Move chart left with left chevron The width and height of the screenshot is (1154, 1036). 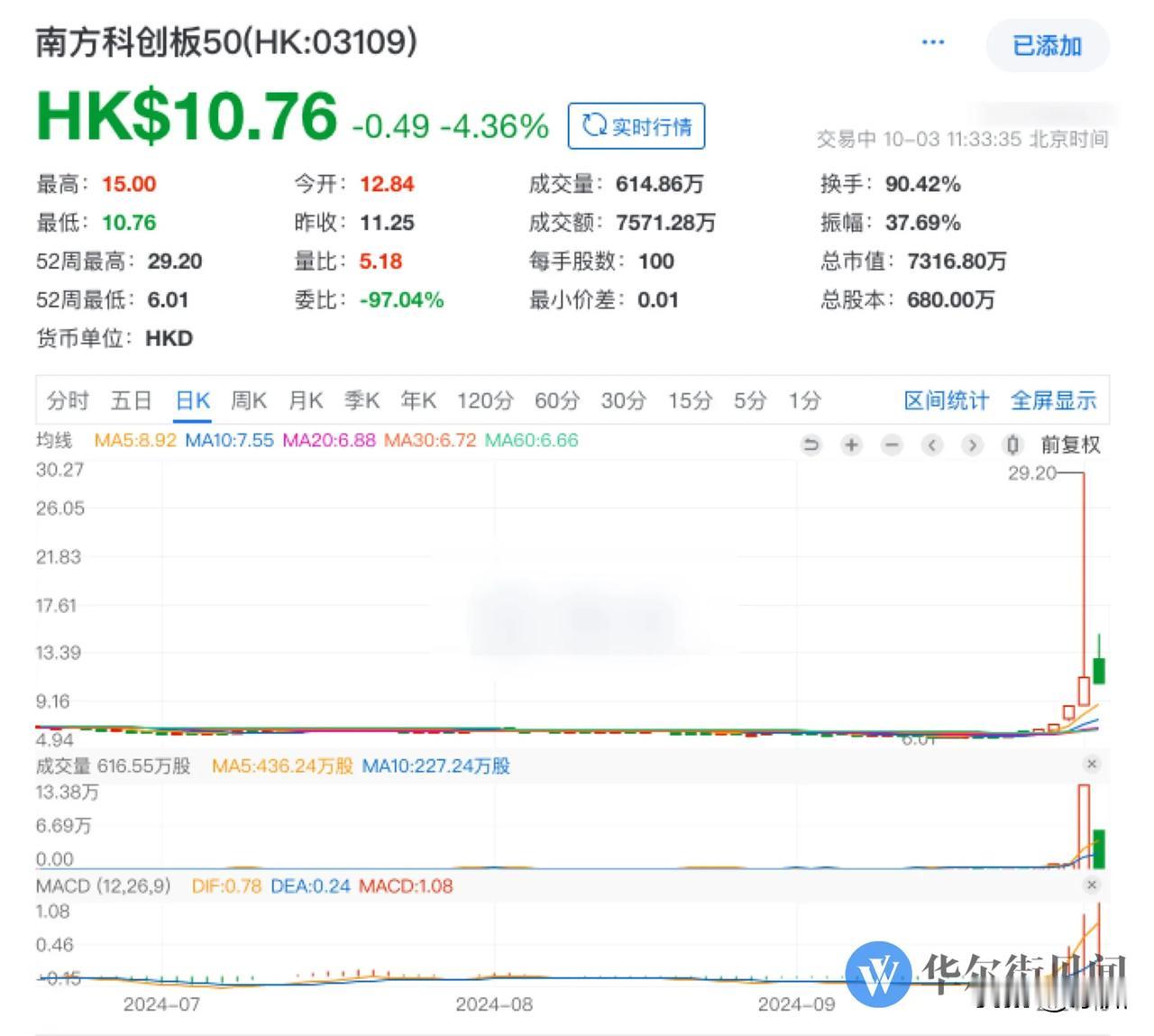tap(932, 445)
